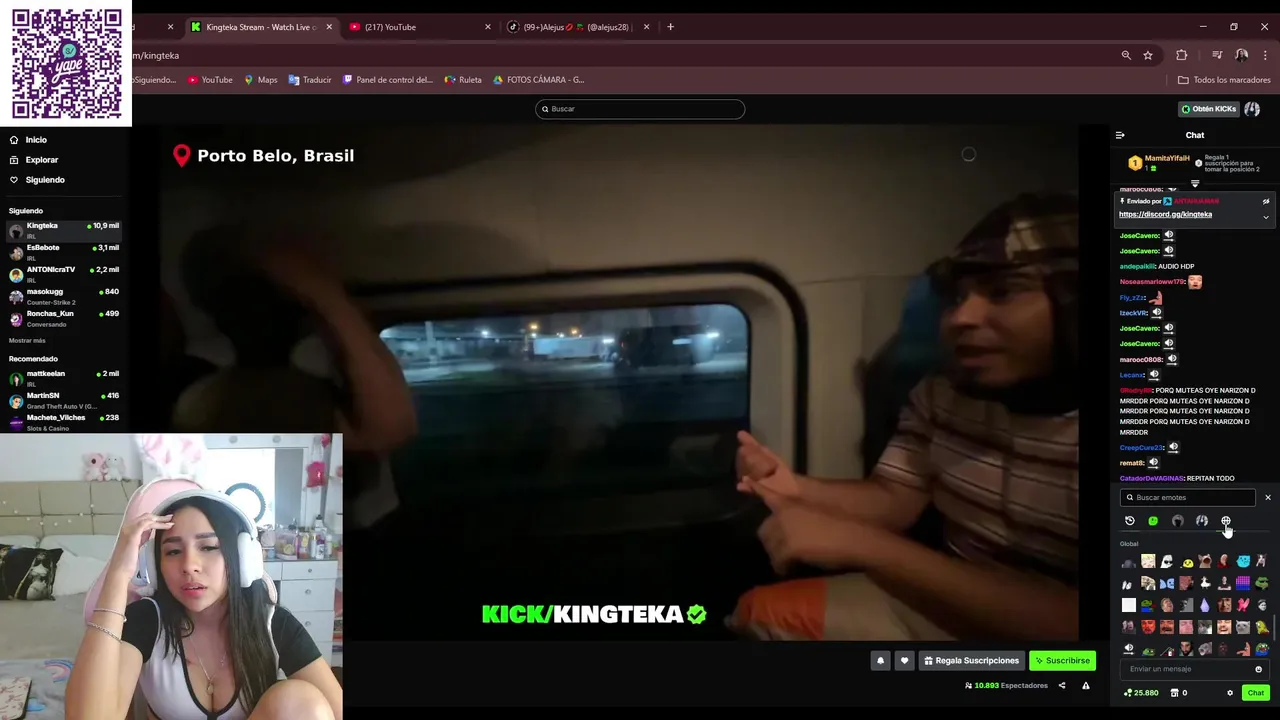Screen dimensions: 1280x720
Task: Open the browser extensions puzzle icon
Action: click(1181, 55)
